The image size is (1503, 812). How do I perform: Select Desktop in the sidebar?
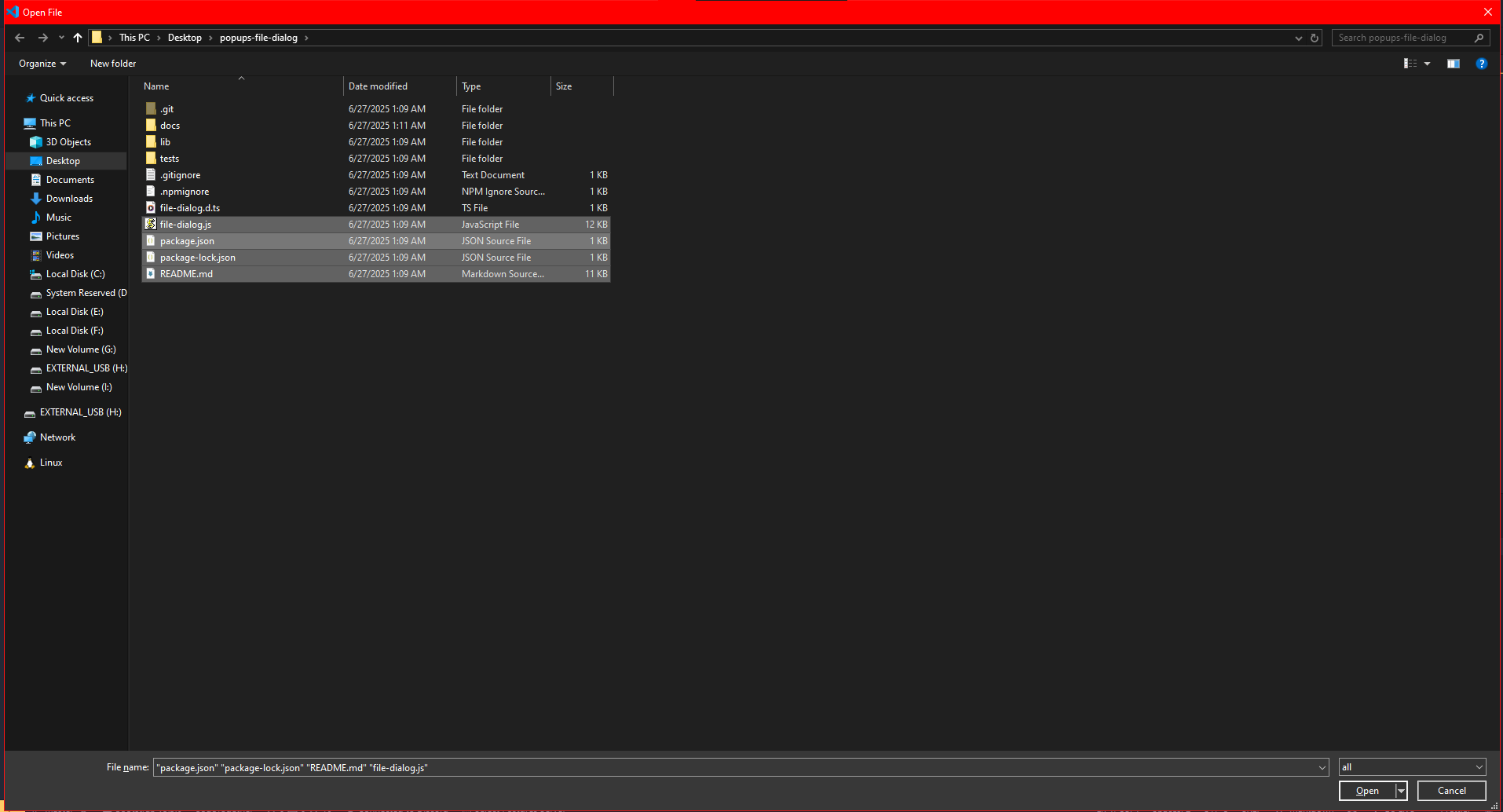pos(63,161)
